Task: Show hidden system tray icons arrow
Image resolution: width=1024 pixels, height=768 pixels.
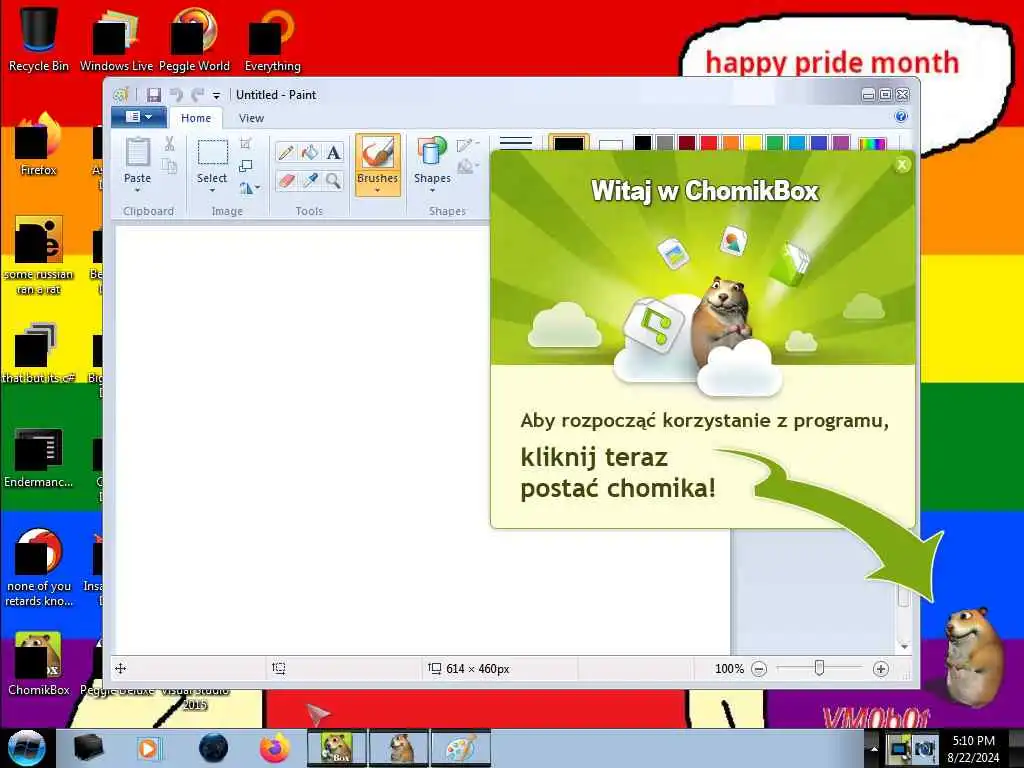Action: [874, 748]
